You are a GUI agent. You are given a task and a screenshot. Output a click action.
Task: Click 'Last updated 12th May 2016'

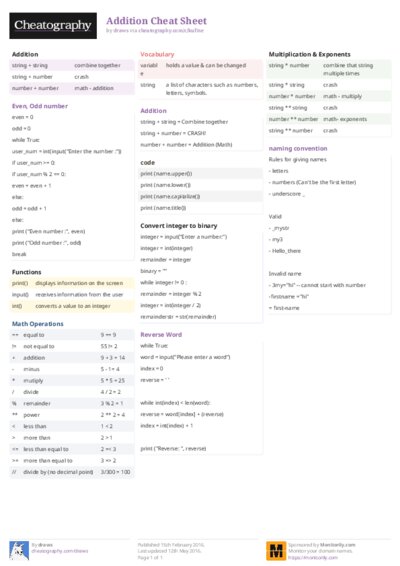point(169,551)
